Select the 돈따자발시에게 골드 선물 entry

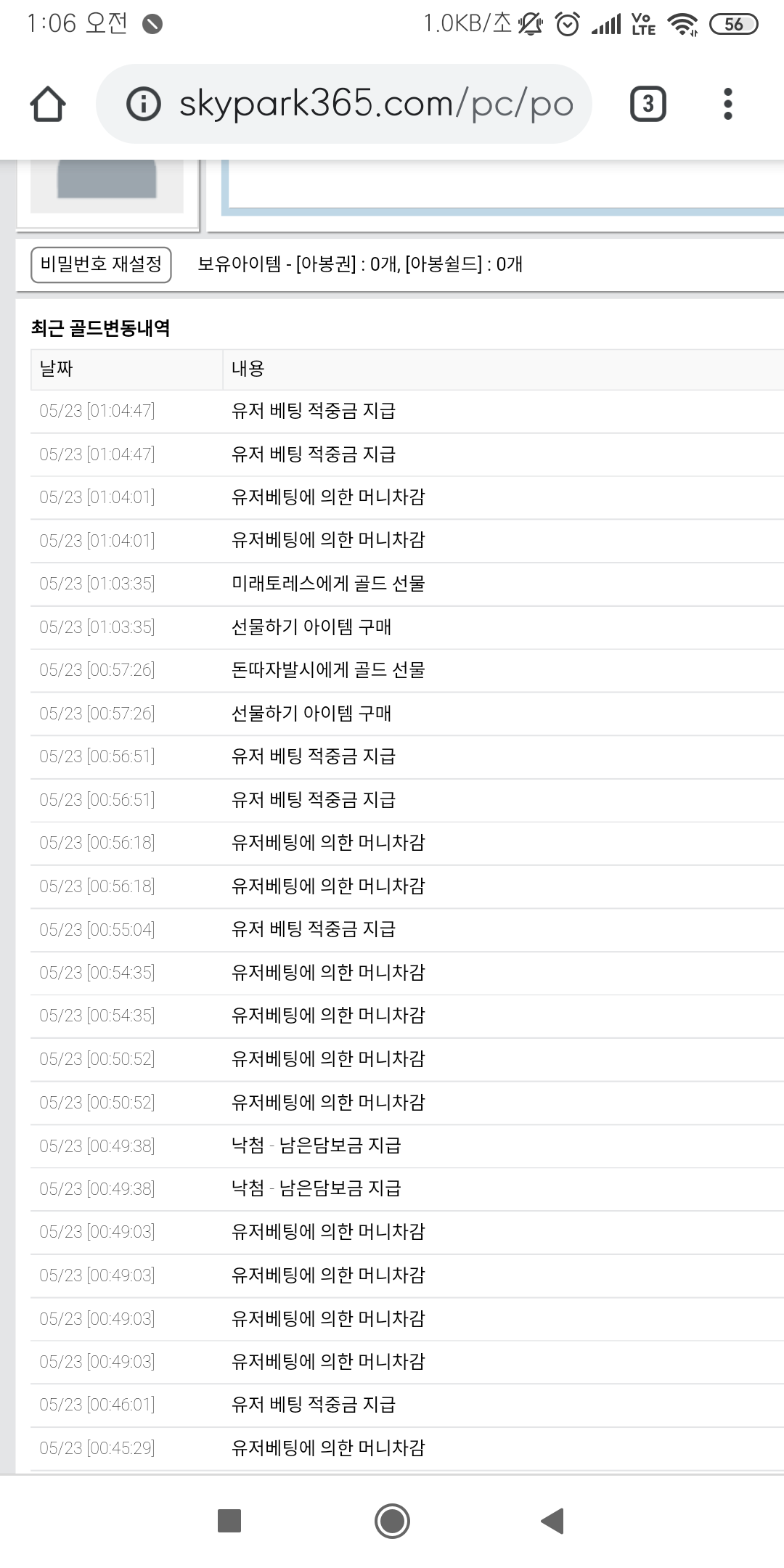(x=328, y=670)
